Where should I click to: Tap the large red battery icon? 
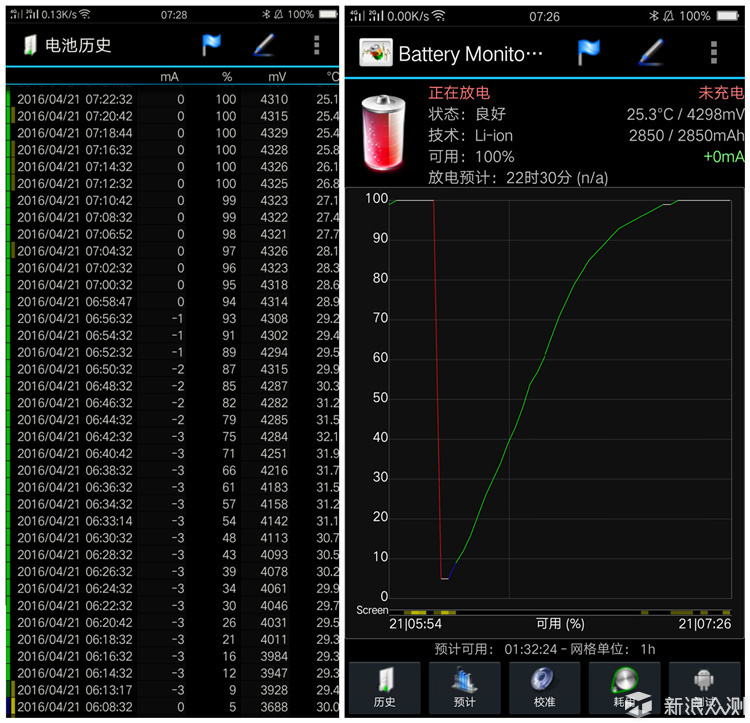pos(382,134)
